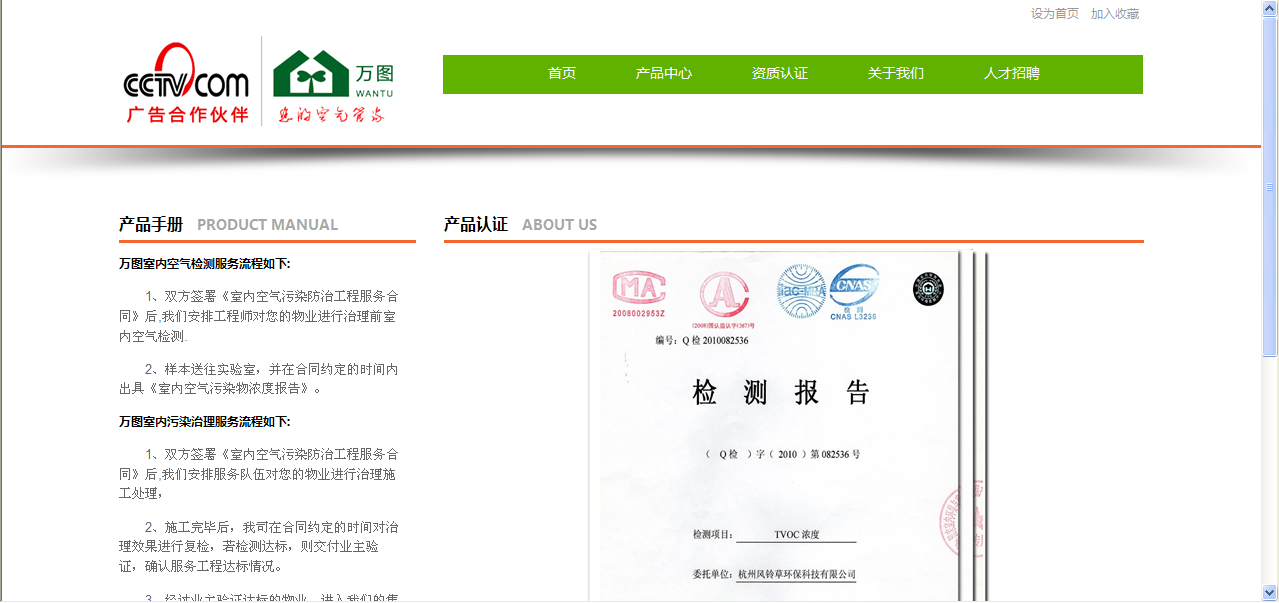
Task: Click the pink MA stamp on the certificate
Action: tap(638, 290)
